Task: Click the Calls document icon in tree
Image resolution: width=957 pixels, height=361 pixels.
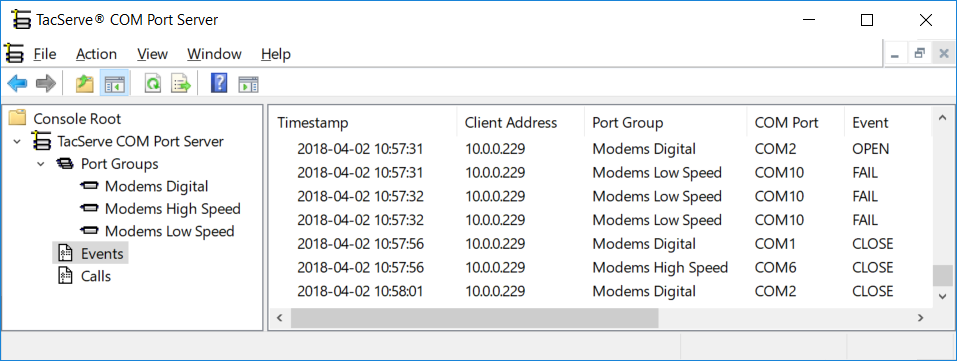Action: pyautogui.click(x=65, y=276)
